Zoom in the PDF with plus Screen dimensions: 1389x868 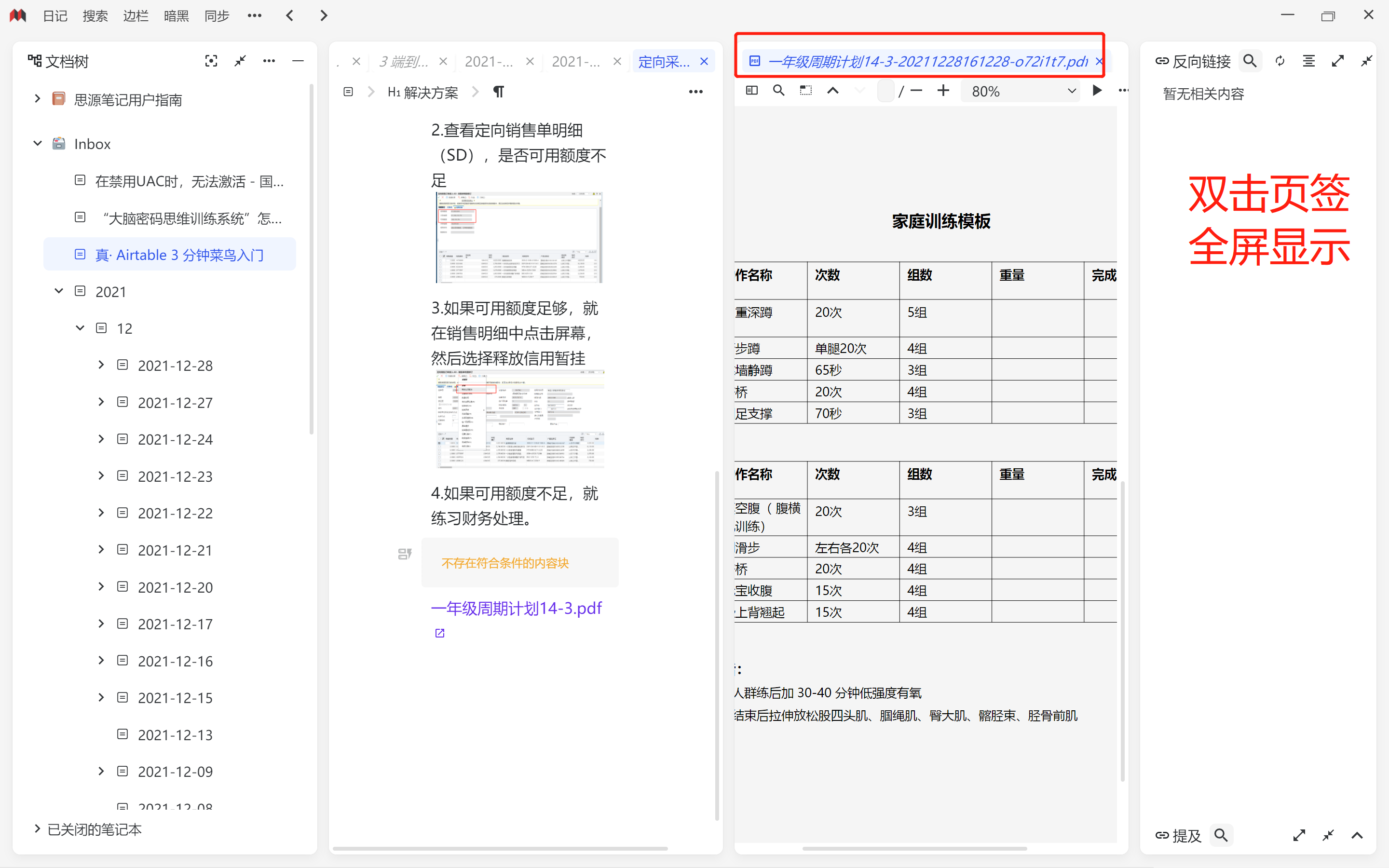coord(943,91)
